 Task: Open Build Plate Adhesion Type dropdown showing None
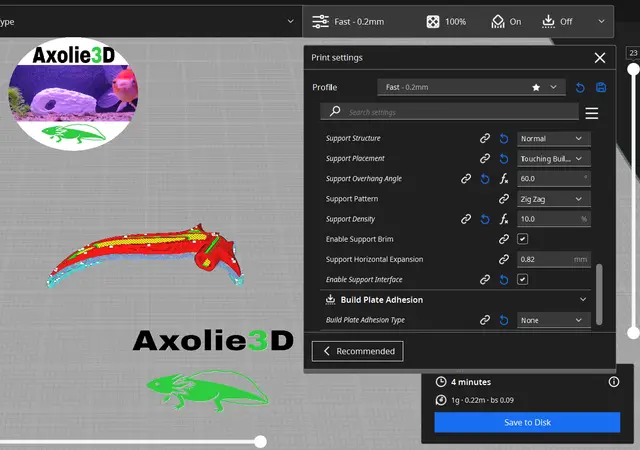click(553, 320)
